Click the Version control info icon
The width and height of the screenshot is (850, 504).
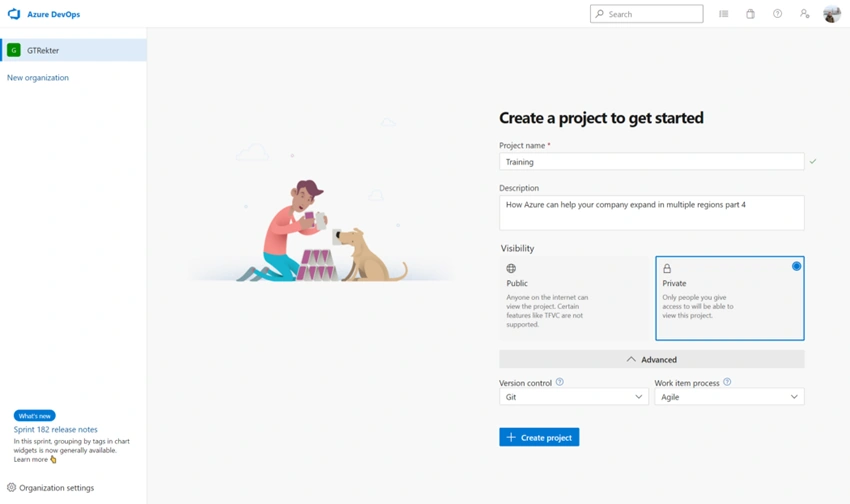click(559, 382)
